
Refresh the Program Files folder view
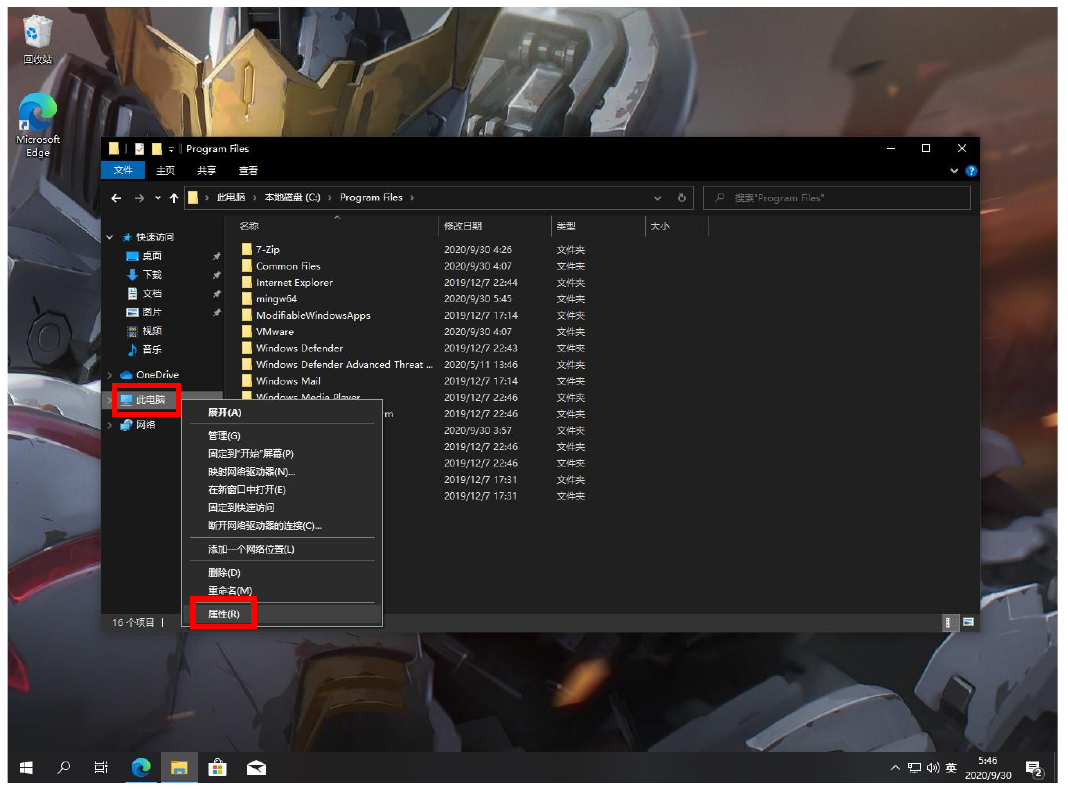(x=682, y=198)
